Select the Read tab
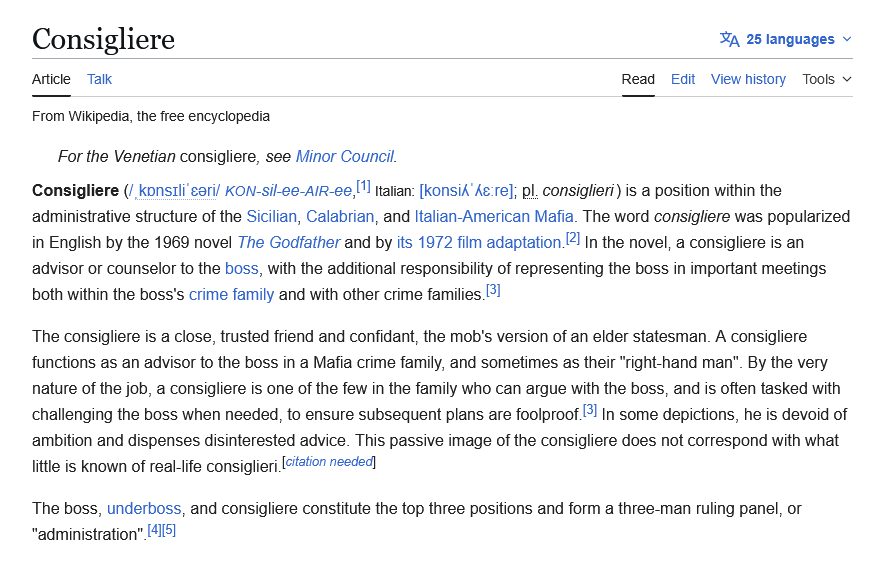The width and height of the screenshot is (892, 572). pyautogui.click(x=638, y=79)
